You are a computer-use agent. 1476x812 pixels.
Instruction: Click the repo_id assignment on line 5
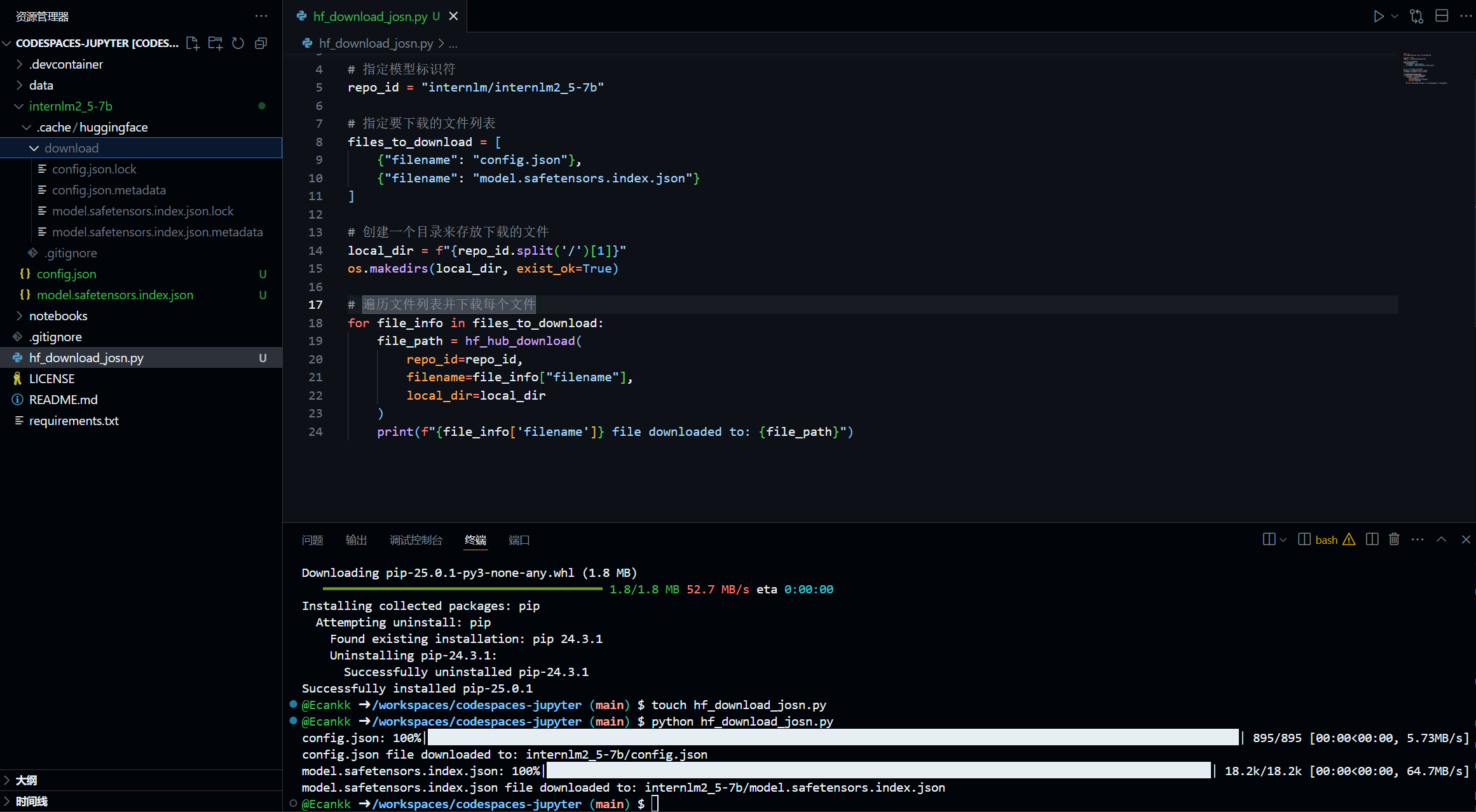pyautogui.click(x=475, y=88)
